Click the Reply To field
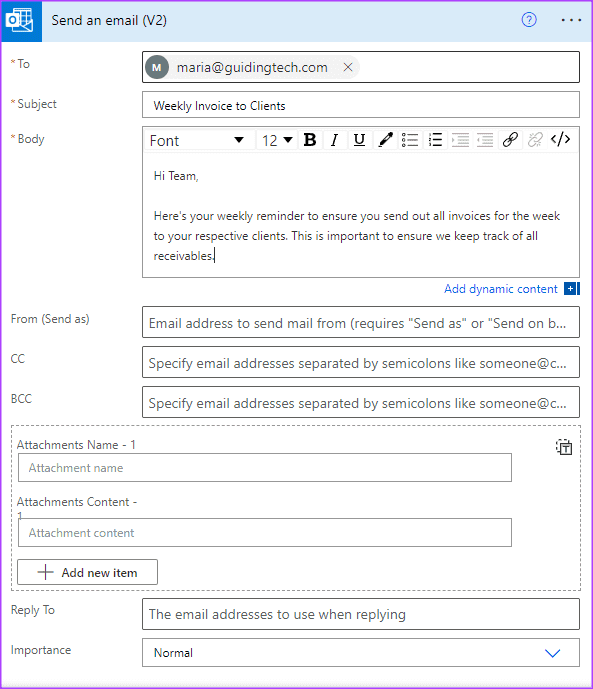Screen dimensions: 593x689 tap(361, 614)
